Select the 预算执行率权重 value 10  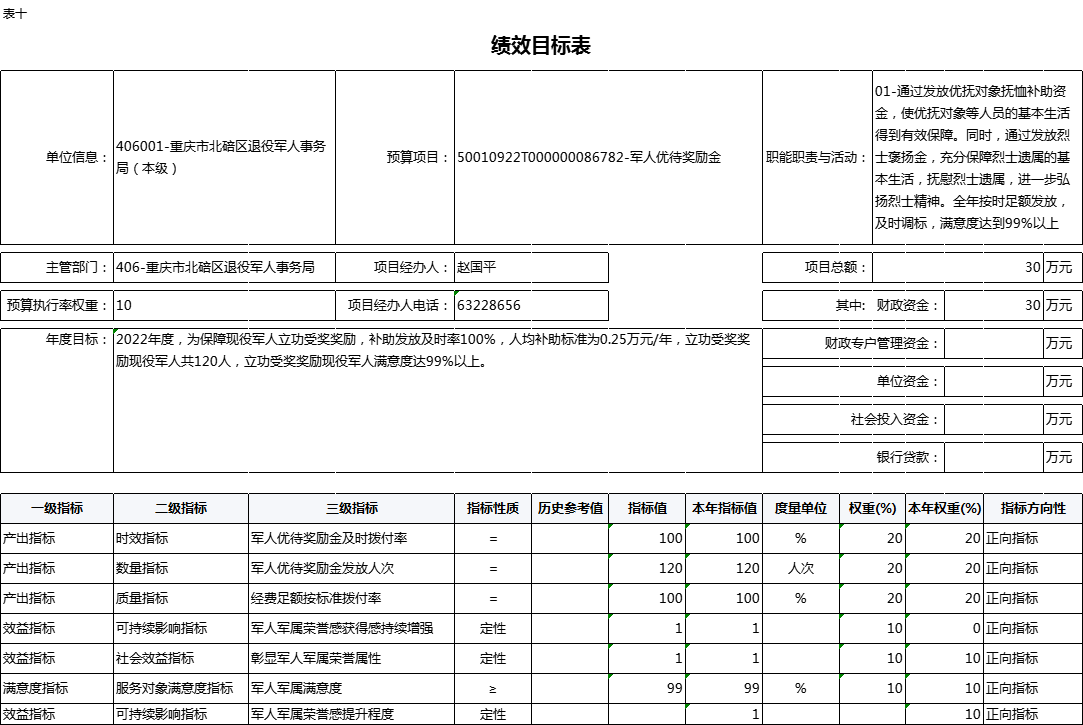224,305
